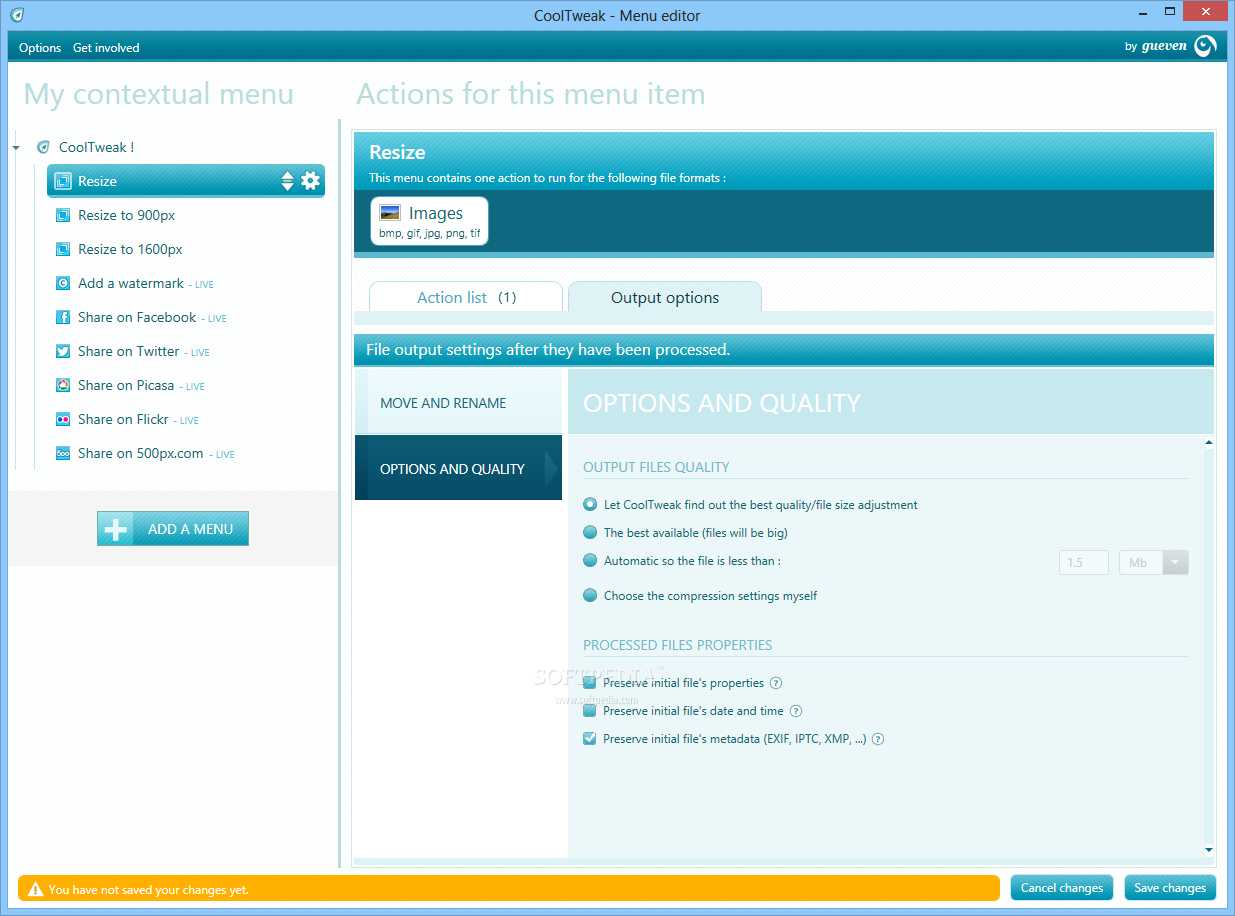Click help icon beside Preserve metadata option
1235x916 pixels.
click(878, 739)
